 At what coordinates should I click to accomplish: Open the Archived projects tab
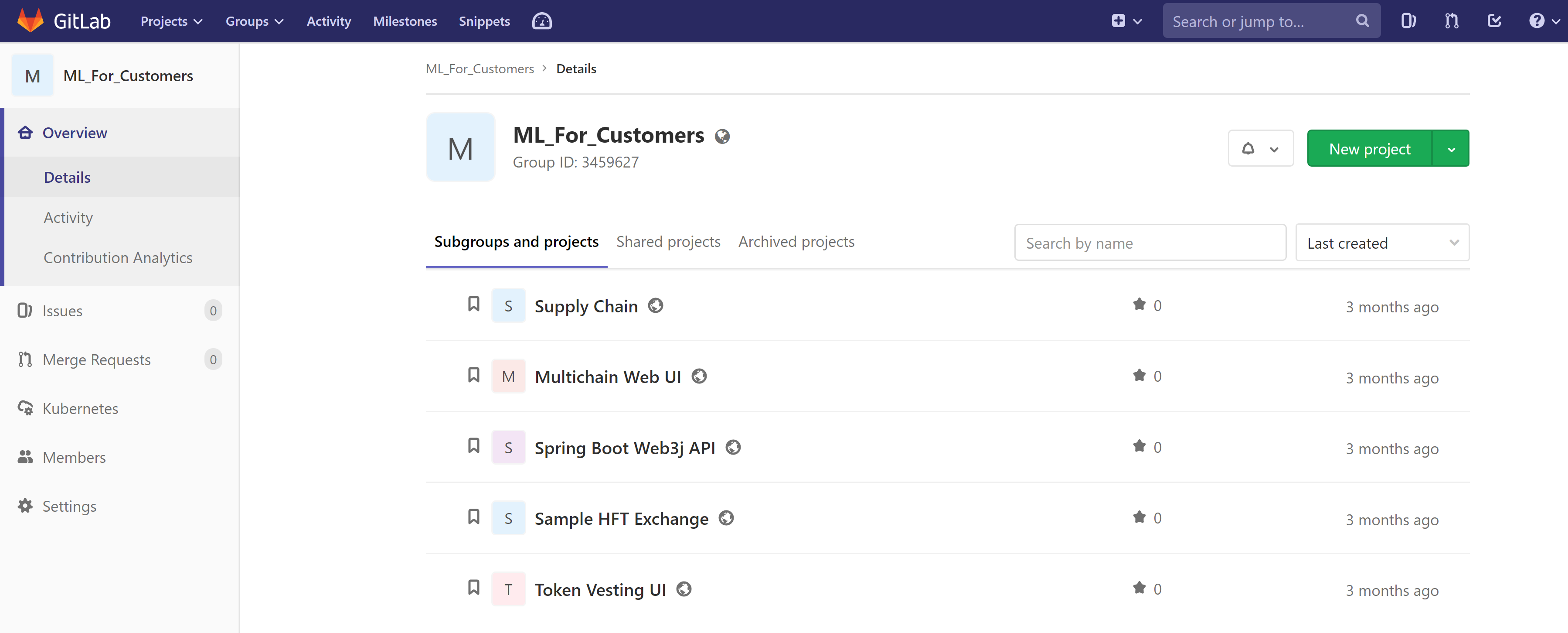tap(796, 241)
